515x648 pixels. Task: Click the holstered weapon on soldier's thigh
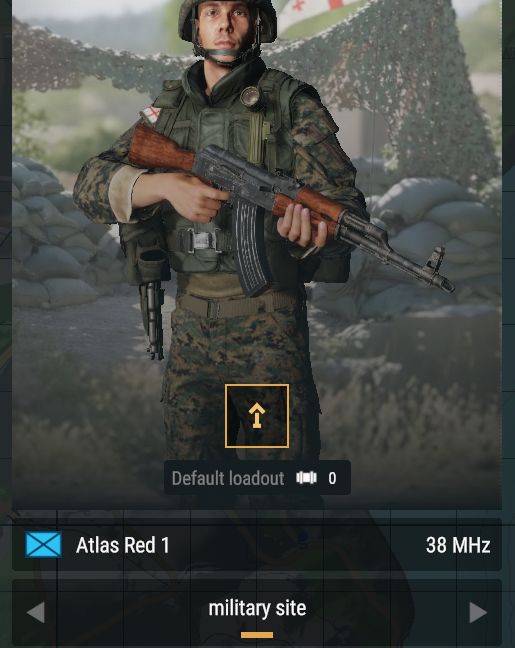151,314
